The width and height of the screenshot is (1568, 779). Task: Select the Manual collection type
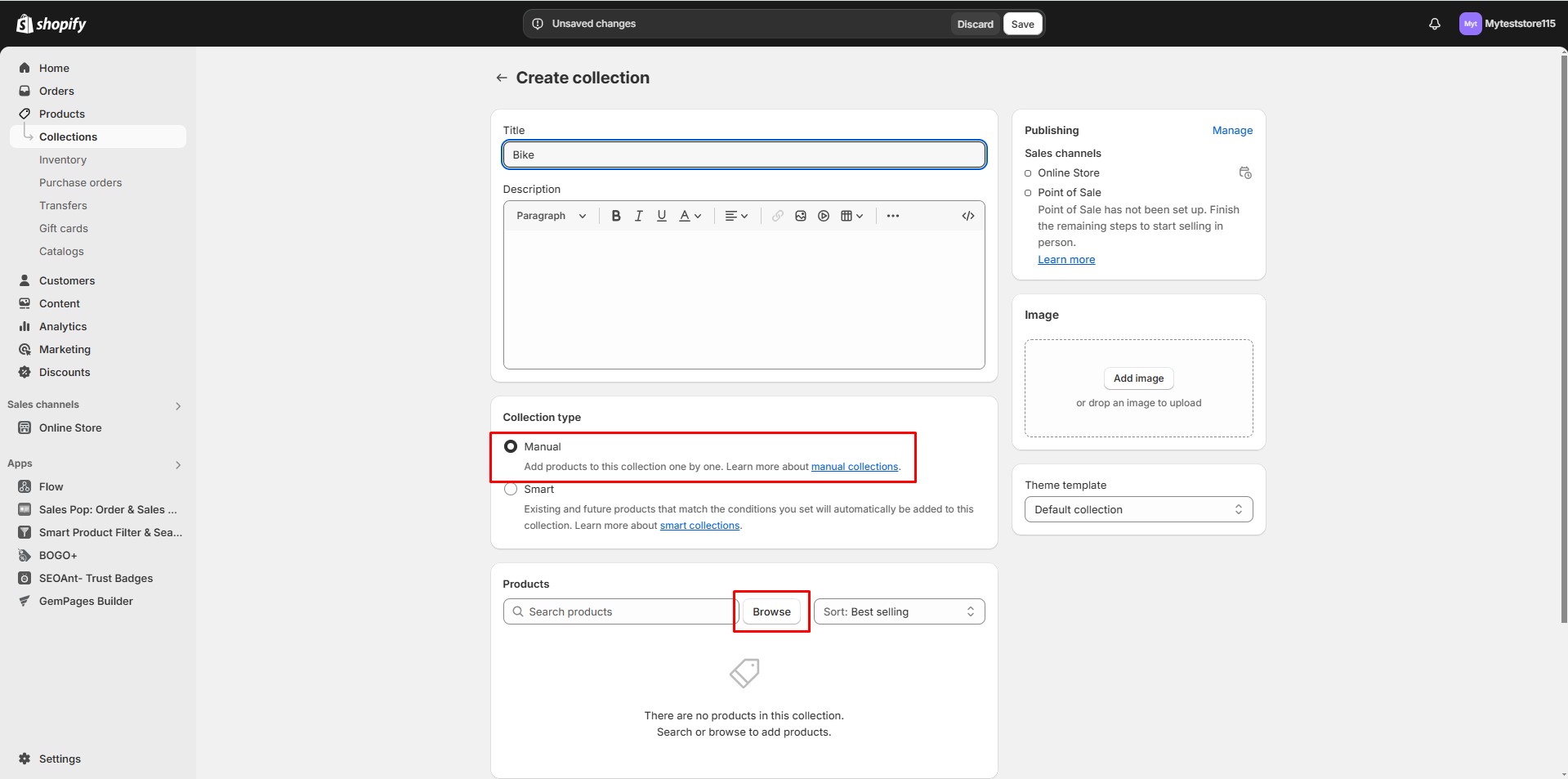pos(511,445)
